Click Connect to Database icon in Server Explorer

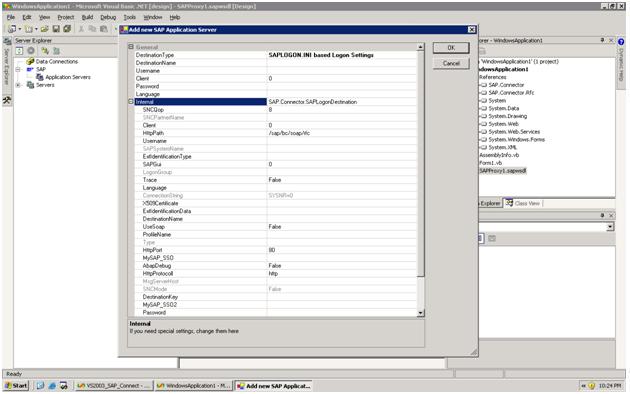tap(45, 51)
